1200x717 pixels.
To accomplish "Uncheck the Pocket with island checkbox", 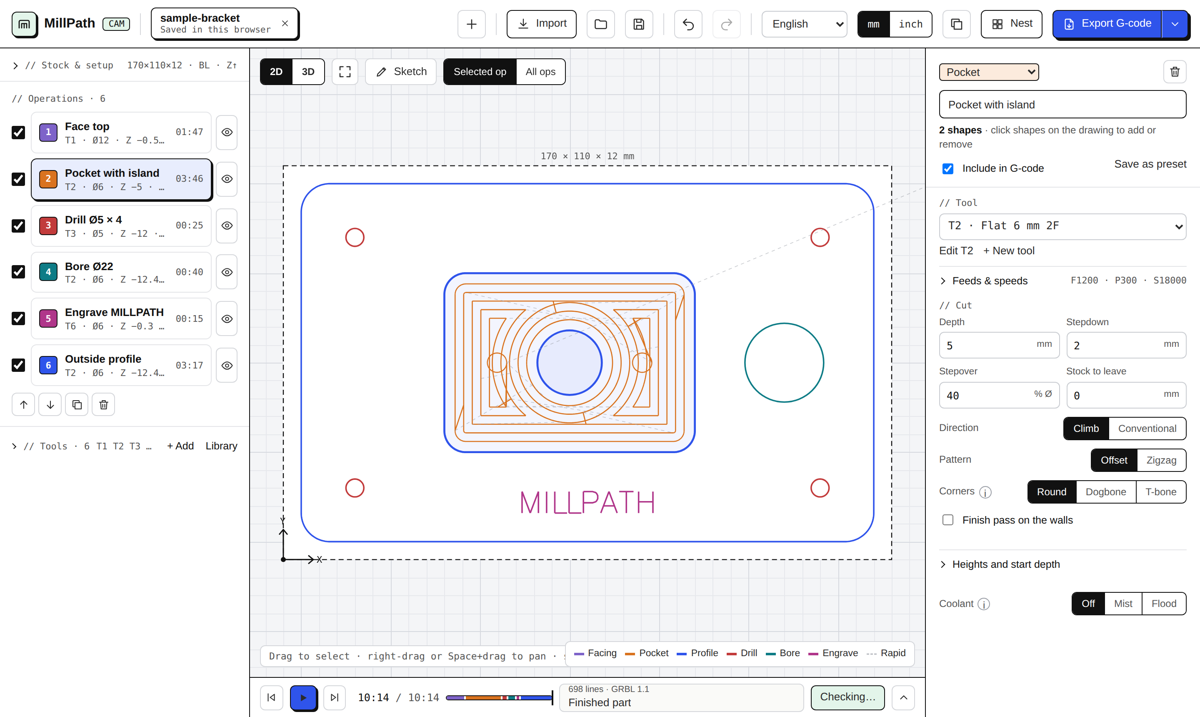I will pos(18,179).
